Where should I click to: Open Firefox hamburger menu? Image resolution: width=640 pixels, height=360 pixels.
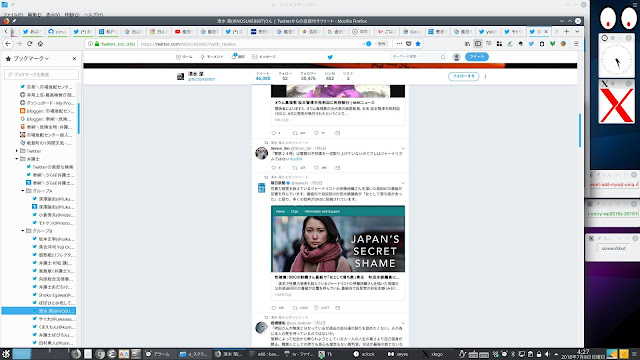pyautogui.click(x=576, y=44)
